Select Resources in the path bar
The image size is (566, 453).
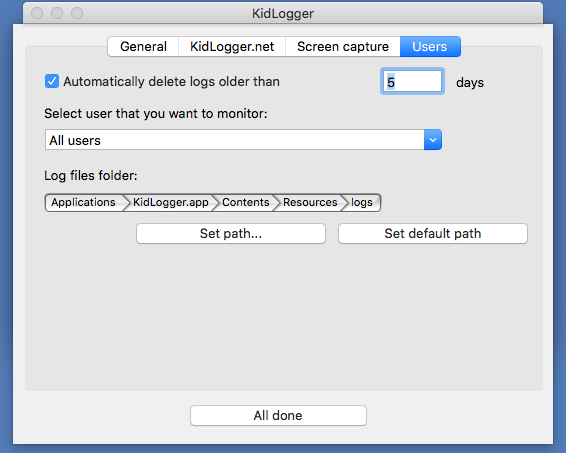click(310, 202)
